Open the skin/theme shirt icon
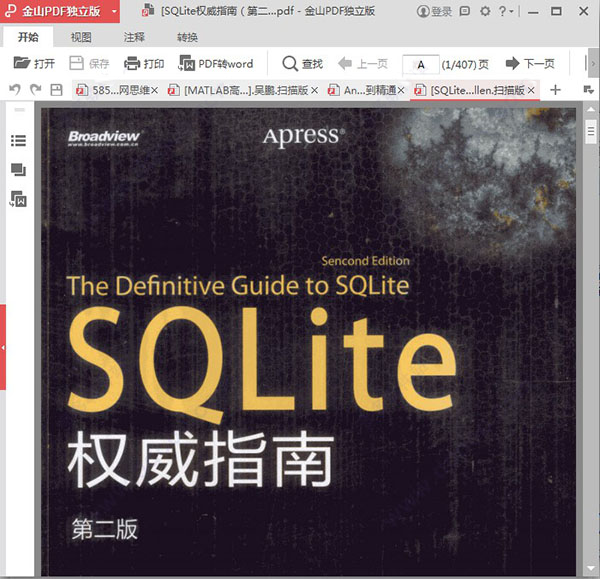 click(x=466, y=12)
